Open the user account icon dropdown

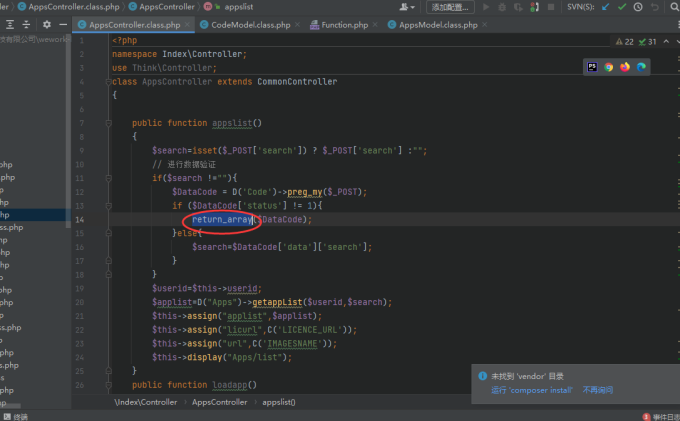(x=407, y=7)
